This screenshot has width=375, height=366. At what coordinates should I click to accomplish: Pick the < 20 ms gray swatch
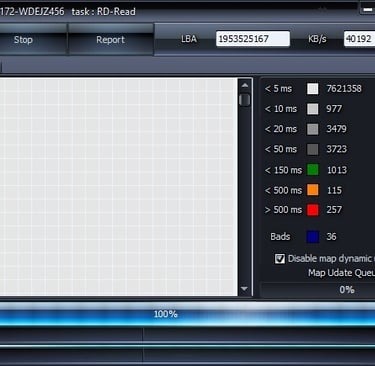[x=312, y=129]
